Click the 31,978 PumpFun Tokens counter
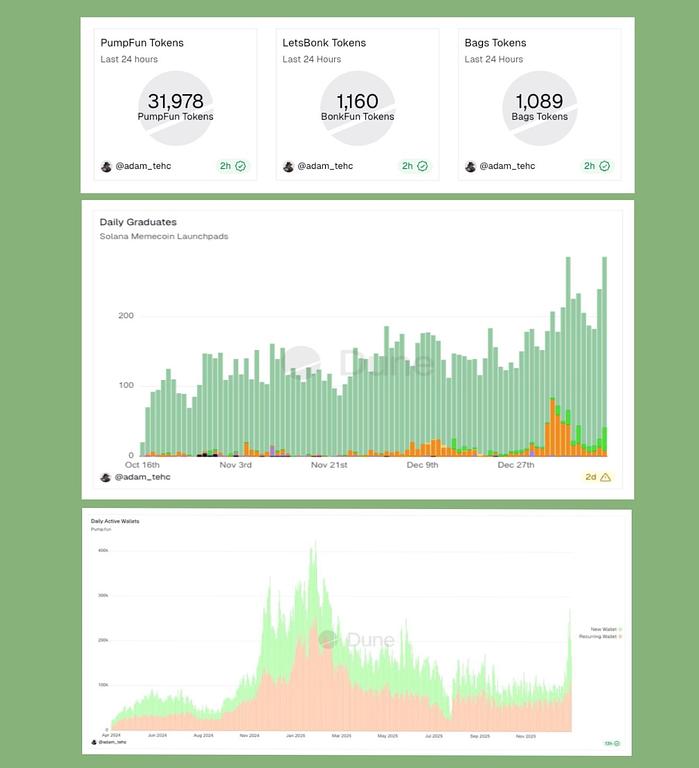Image resolution: width=699 pixels, height=768 pixels. pyautogui.click(x=175, y=102)
